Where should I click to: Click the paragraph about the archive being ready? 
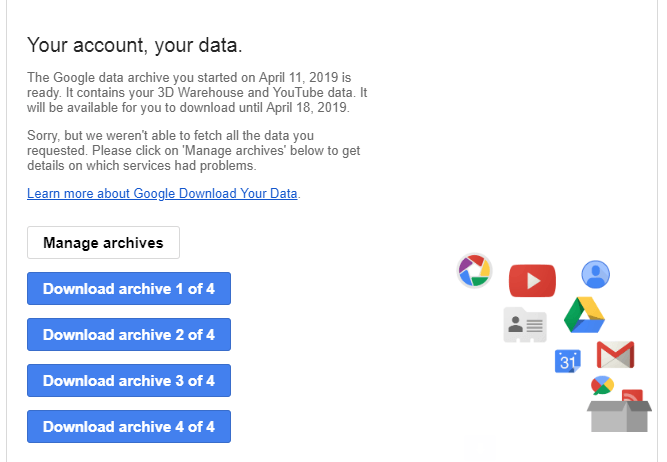[188, 92]
